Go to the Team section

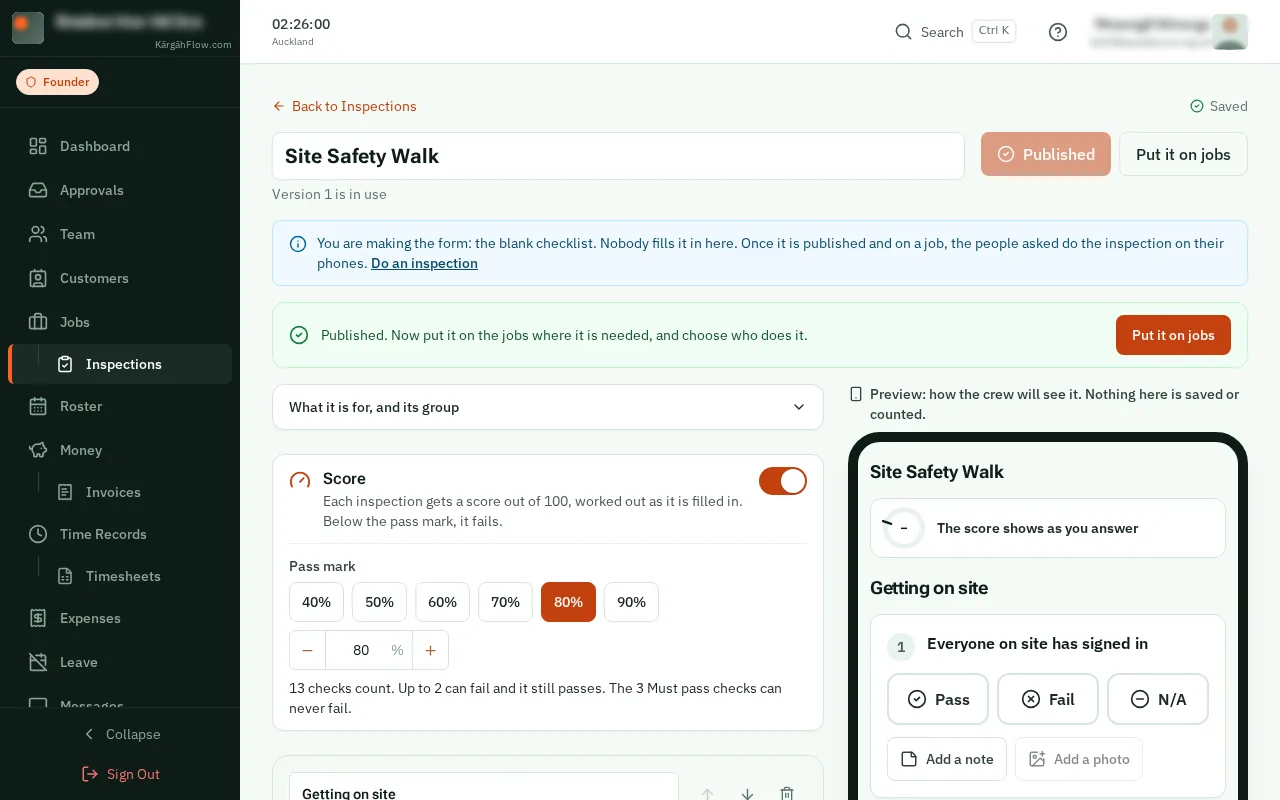(x=120, y=234)
